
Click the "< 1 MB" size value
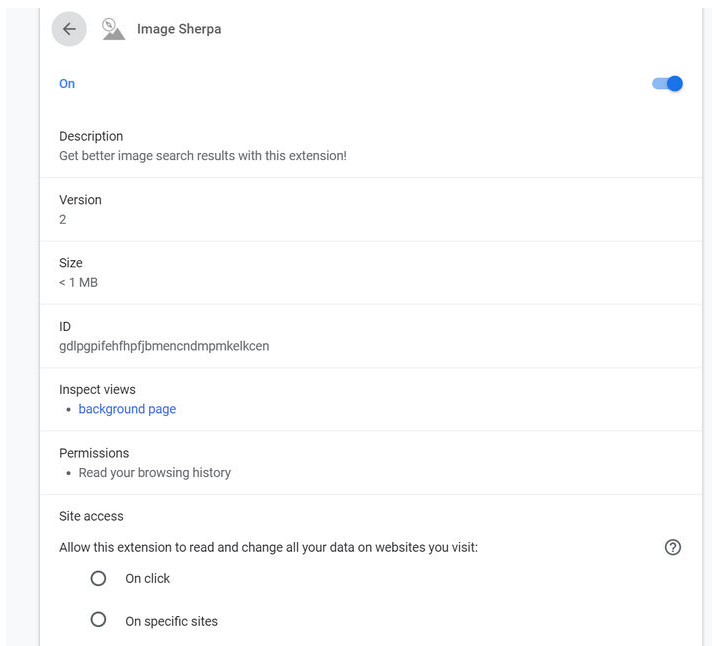(x=78, y=282)
